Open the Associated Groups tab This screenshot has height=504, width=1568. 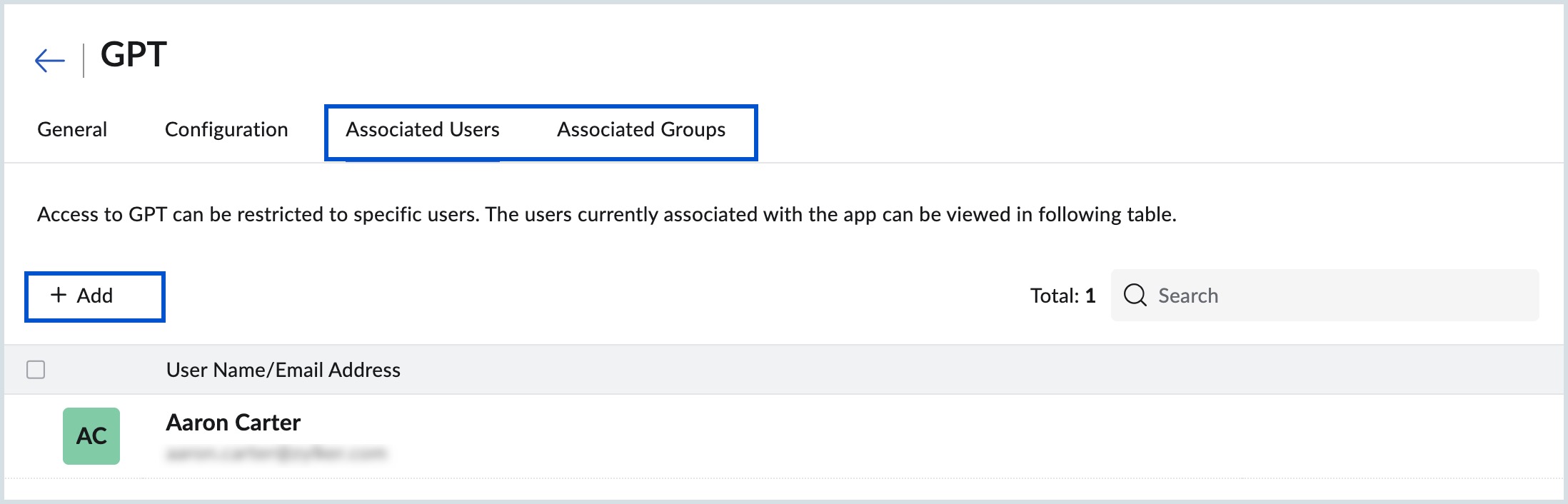coord(641,129)
